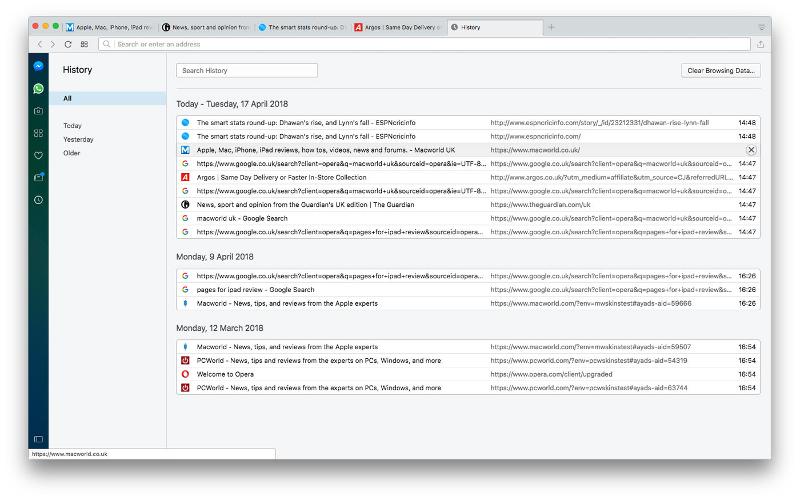Filter history by Older

pos(71,153)
